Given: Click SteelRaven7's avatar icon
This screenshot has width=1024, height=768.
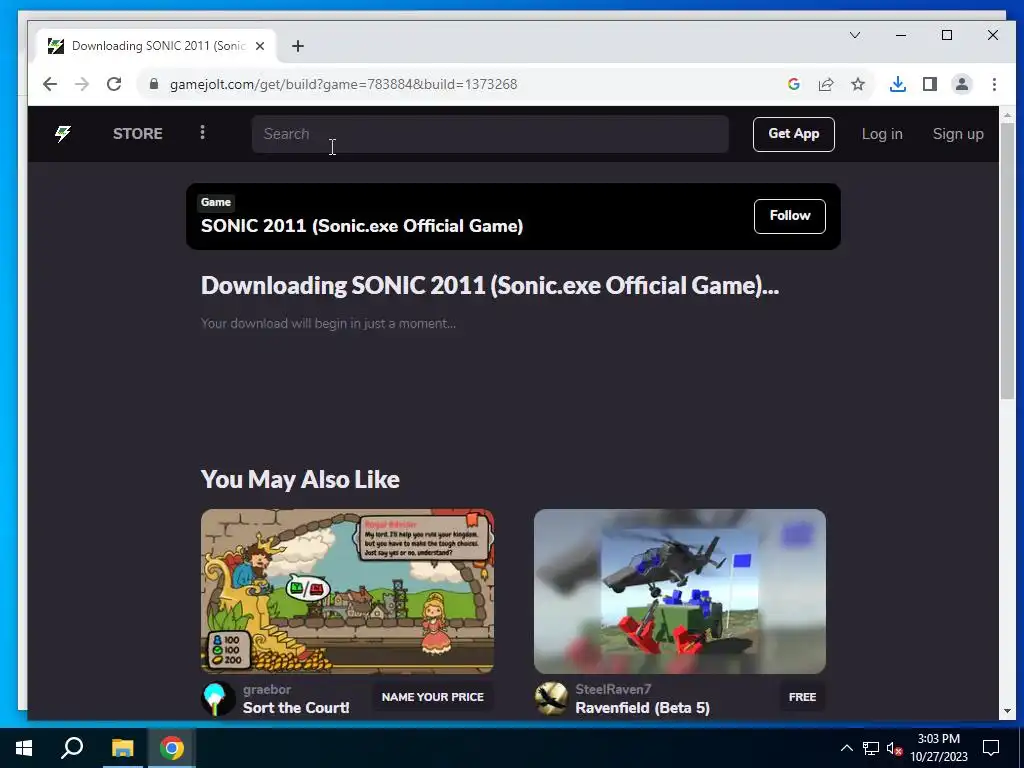Looking at the screenshot, I should (x=551, y=699).
